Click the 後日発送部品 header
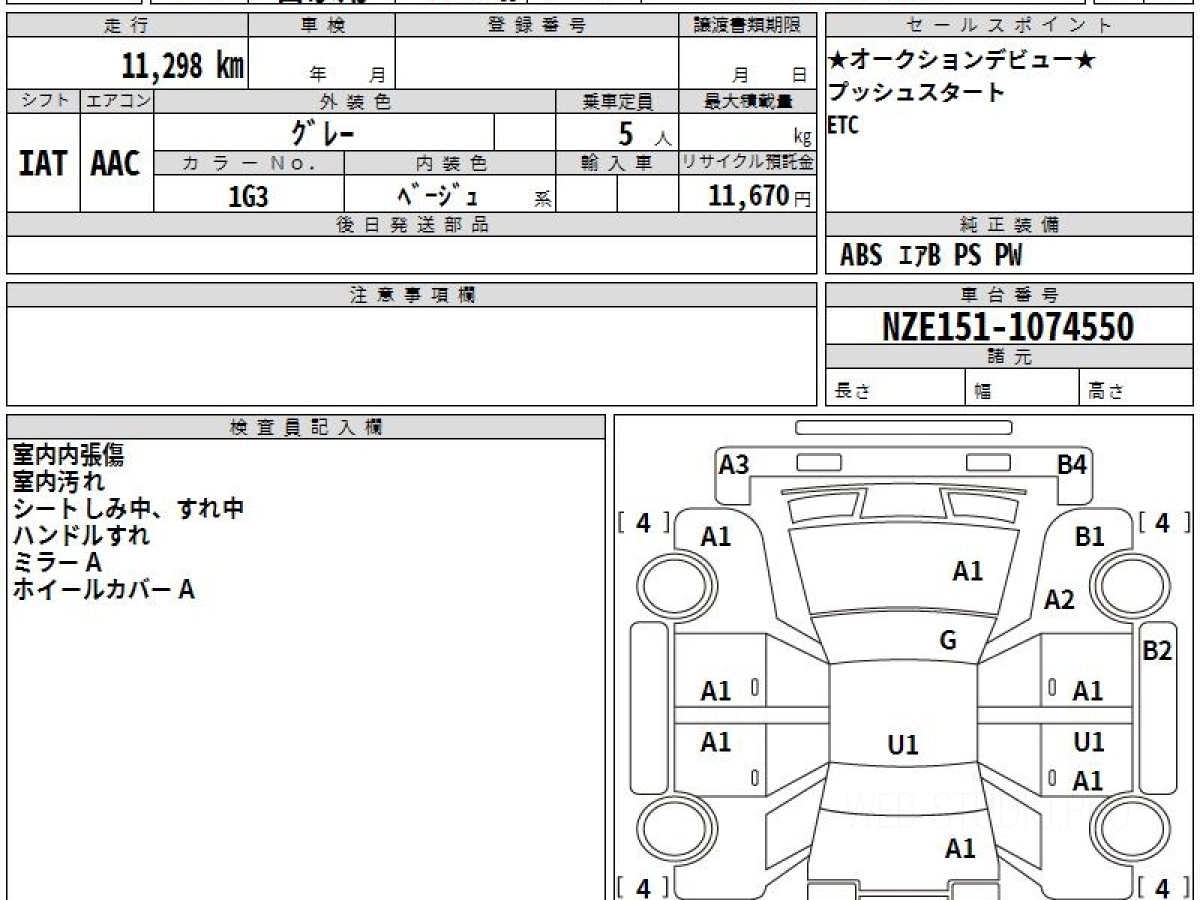Image resolution: width=1200 pixels, height=900 pixels. pos(411,225)
